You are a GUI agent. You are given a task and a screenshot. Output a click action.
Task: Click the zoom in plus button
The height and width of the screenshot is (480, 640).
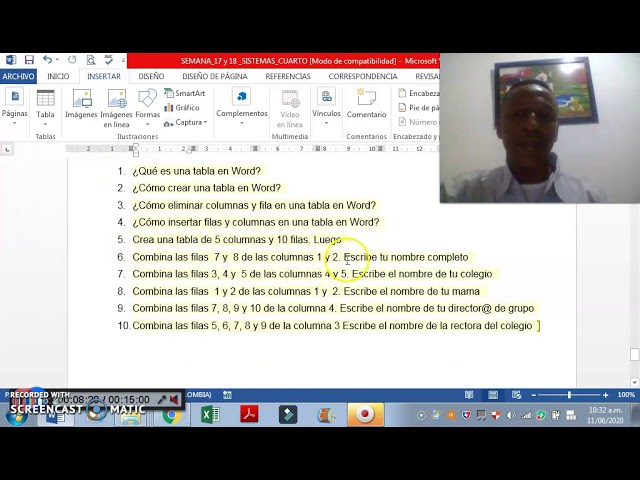click(x=605, y=395)
